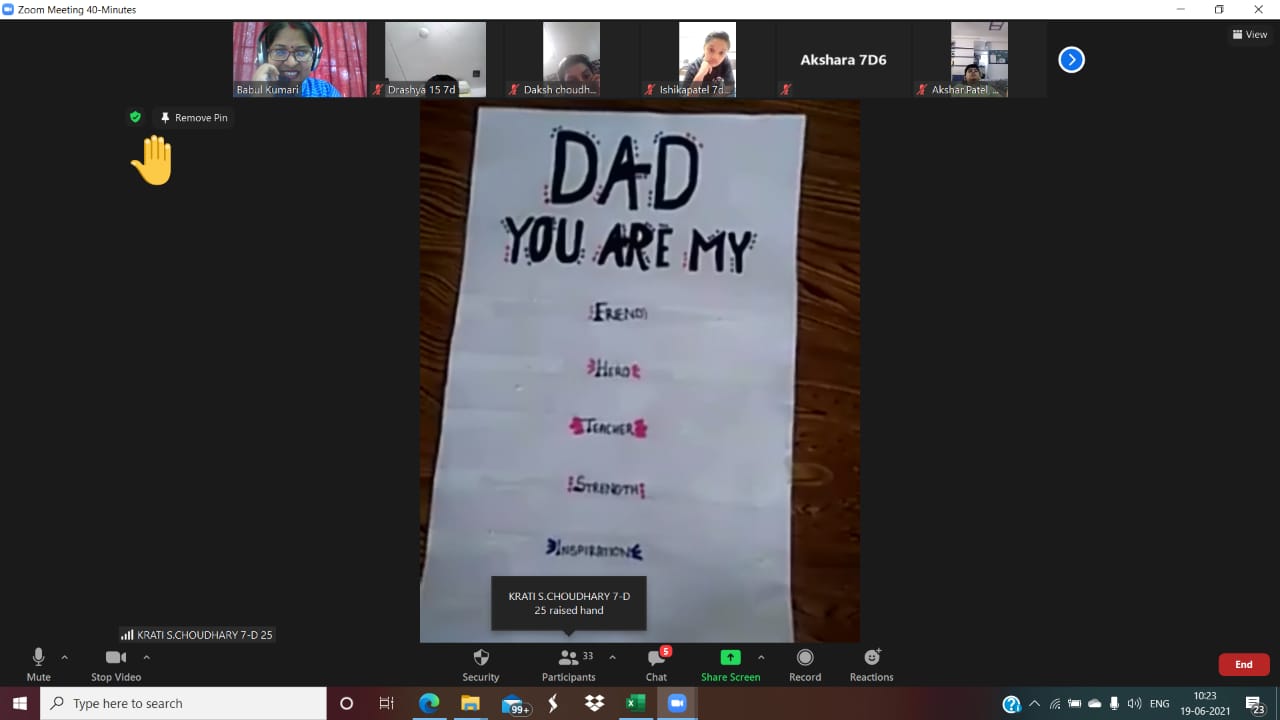Click the Type here to search box
Screen dimensions: 1280x720
[x=184, y=704]
